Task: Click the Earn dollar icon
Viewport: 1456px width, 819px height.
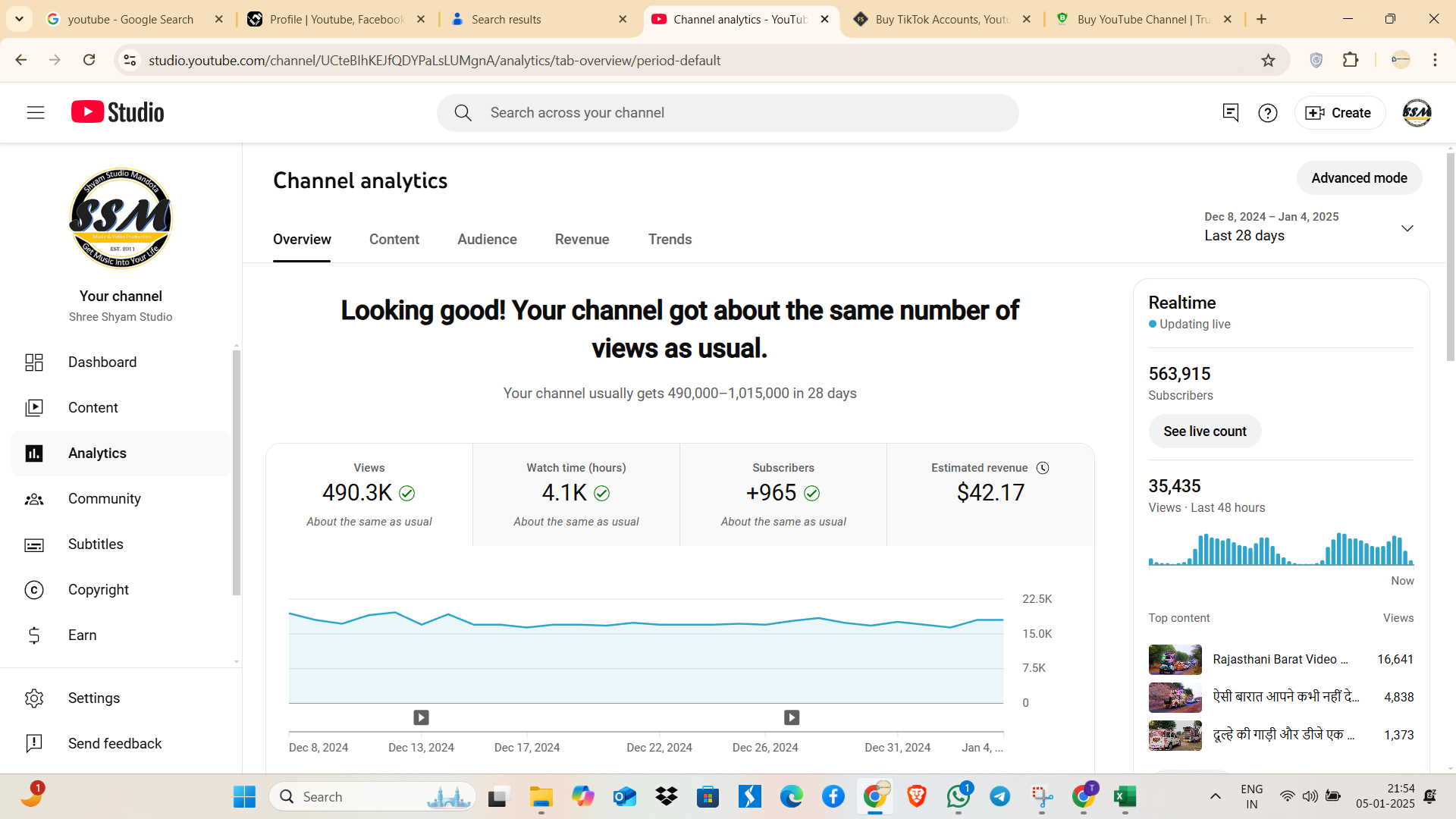Action: point(34,635)
